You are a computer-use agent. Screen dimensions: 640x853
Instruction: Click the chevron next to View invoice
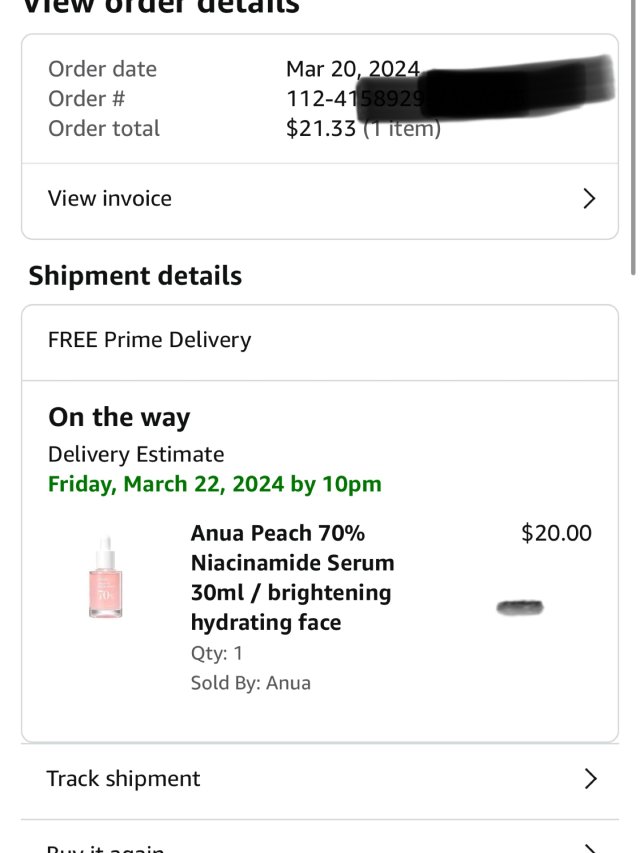(589, 199)
